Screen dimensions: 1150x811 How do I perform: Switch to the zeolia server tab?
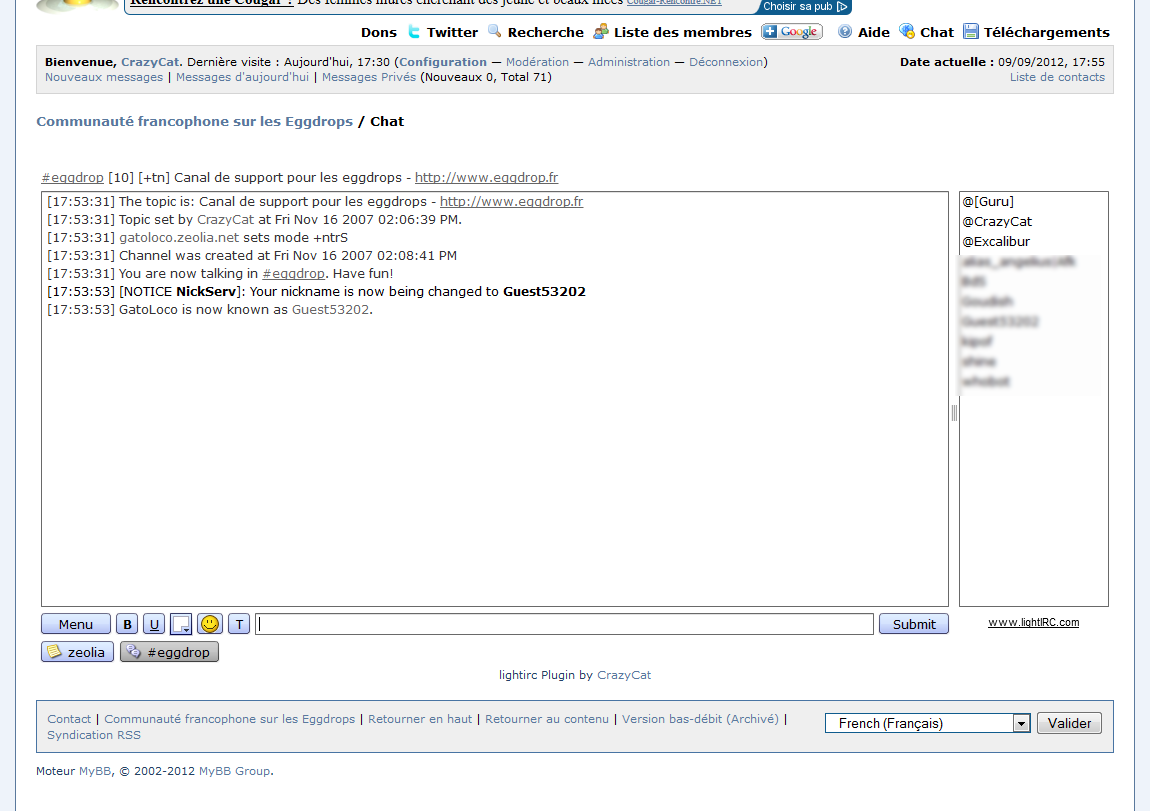pyautogui.click(x=78, y=652)
